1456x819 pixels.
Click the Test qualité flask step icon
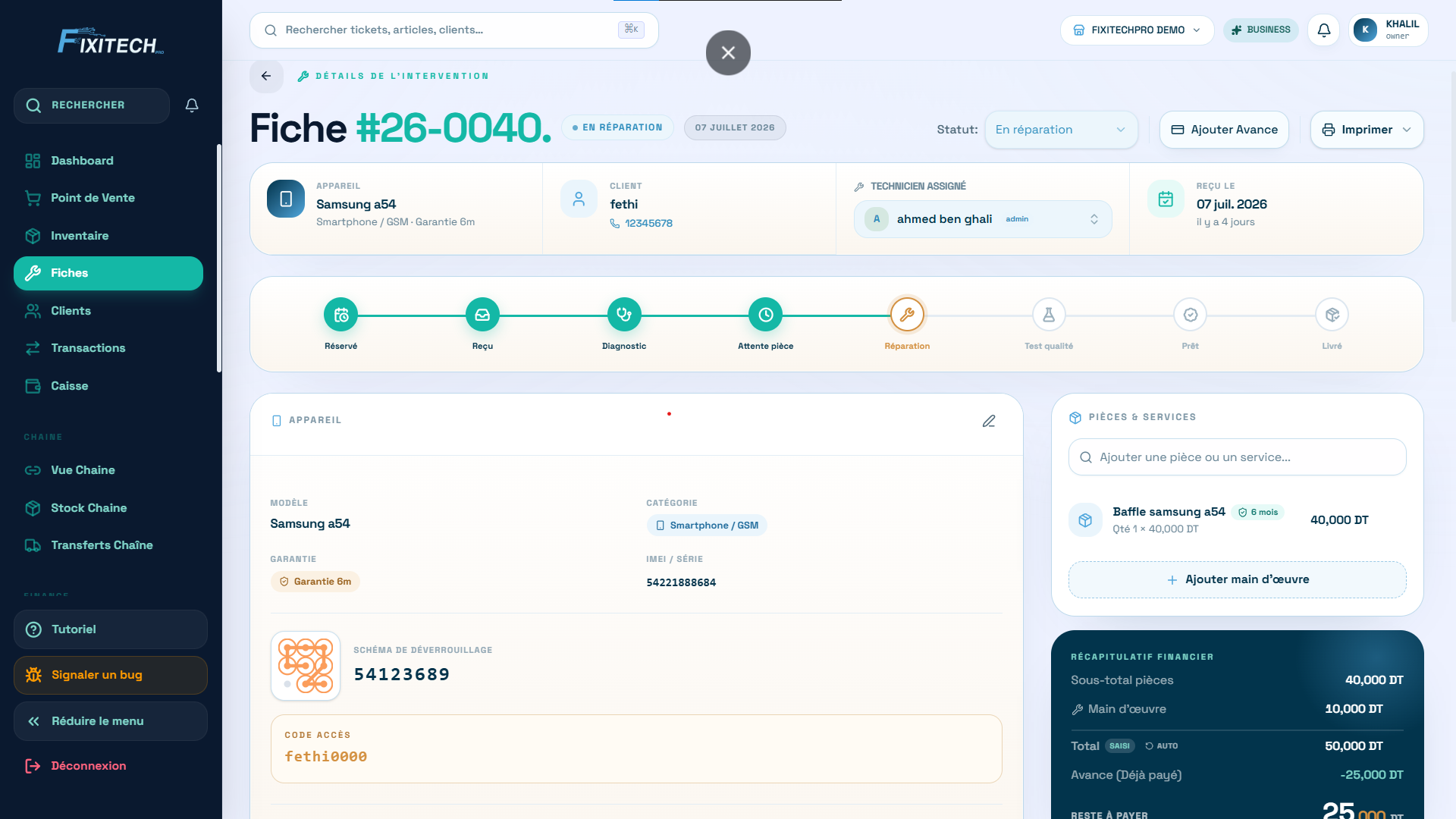1049,315
